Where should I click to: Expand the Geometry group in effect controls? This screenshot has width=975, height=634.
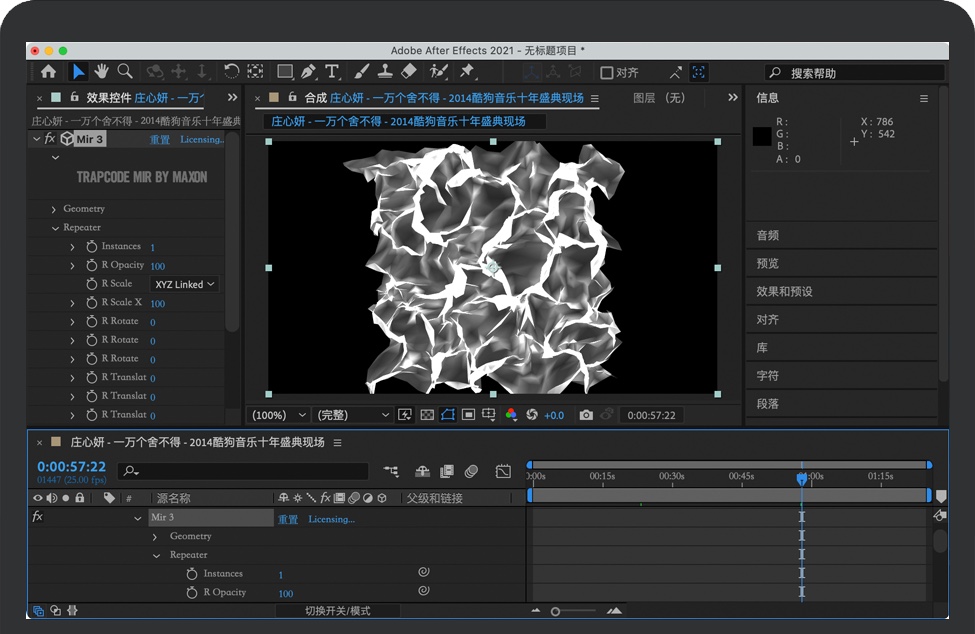point(54,209)
